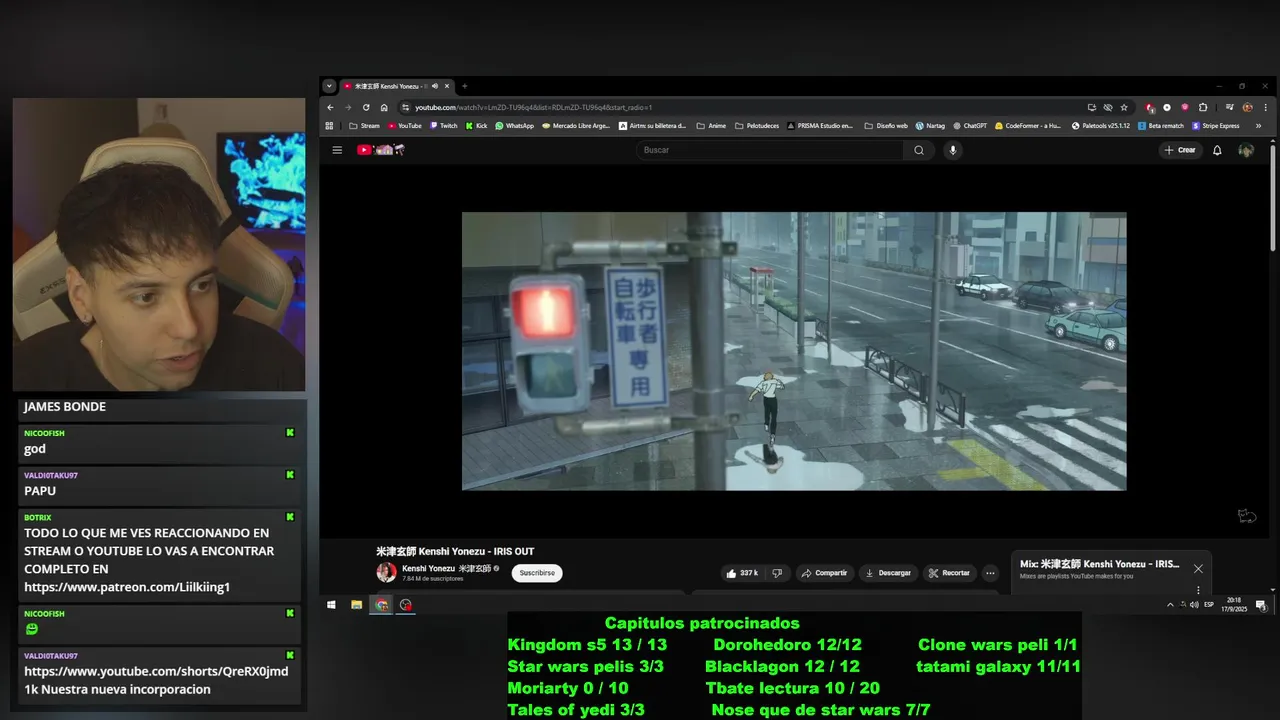Viewport: 1280px width, 720px height.
Task: Open Mix playlist three-dot options
Action: pyautogui.click(x=1198, y=590)
